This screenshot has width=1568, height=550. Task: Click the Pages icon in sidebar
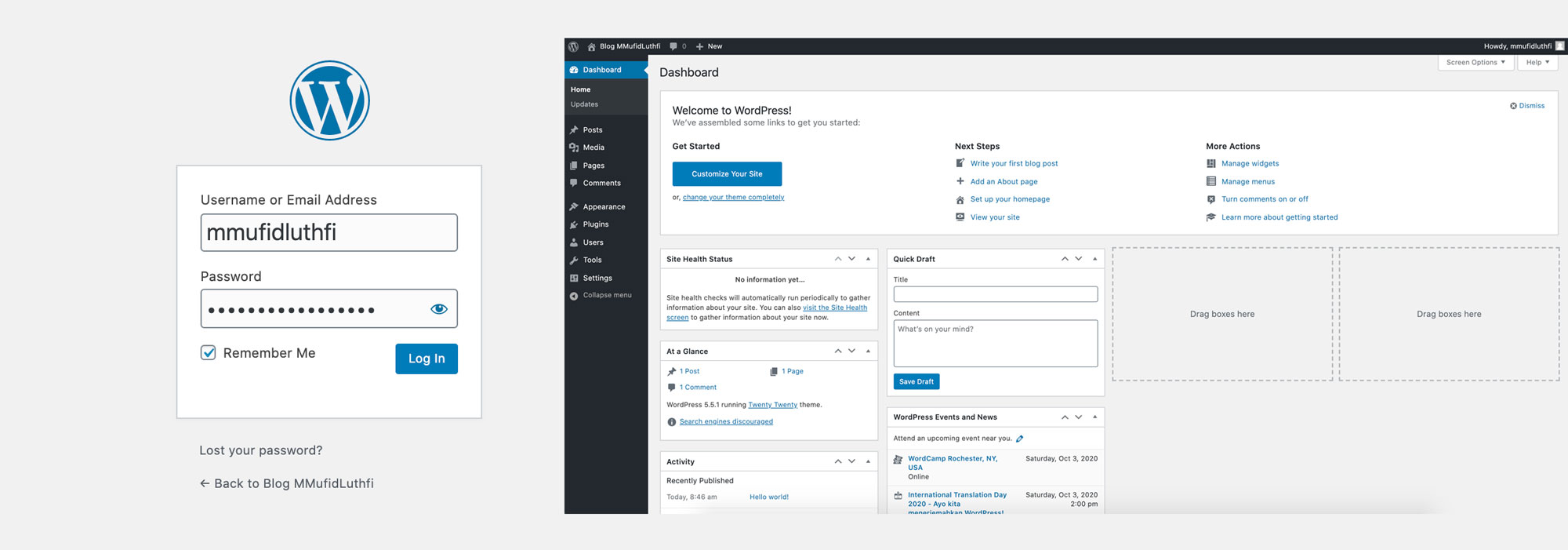coord(574,166)
